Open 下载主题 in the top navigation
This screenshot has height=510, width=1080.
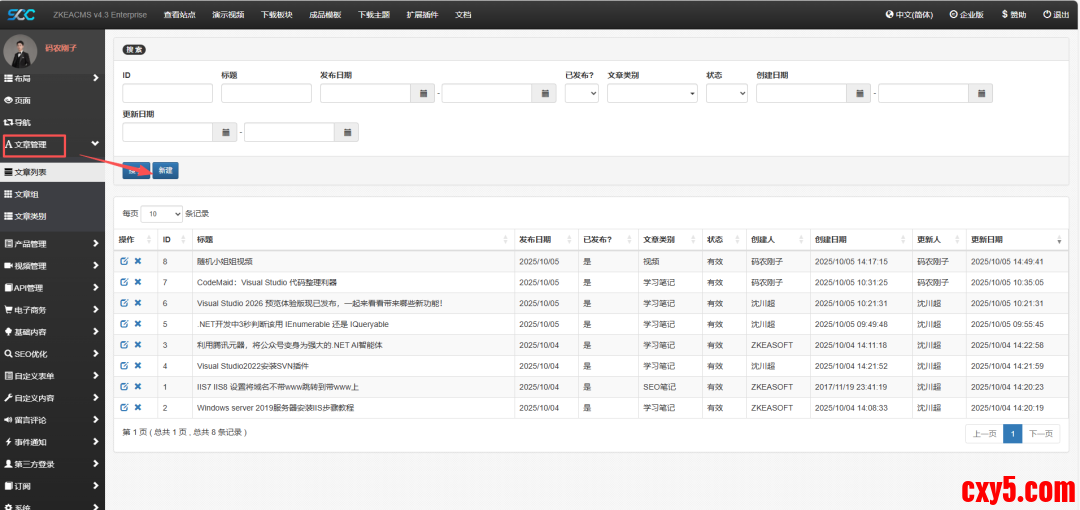point(374,15)
